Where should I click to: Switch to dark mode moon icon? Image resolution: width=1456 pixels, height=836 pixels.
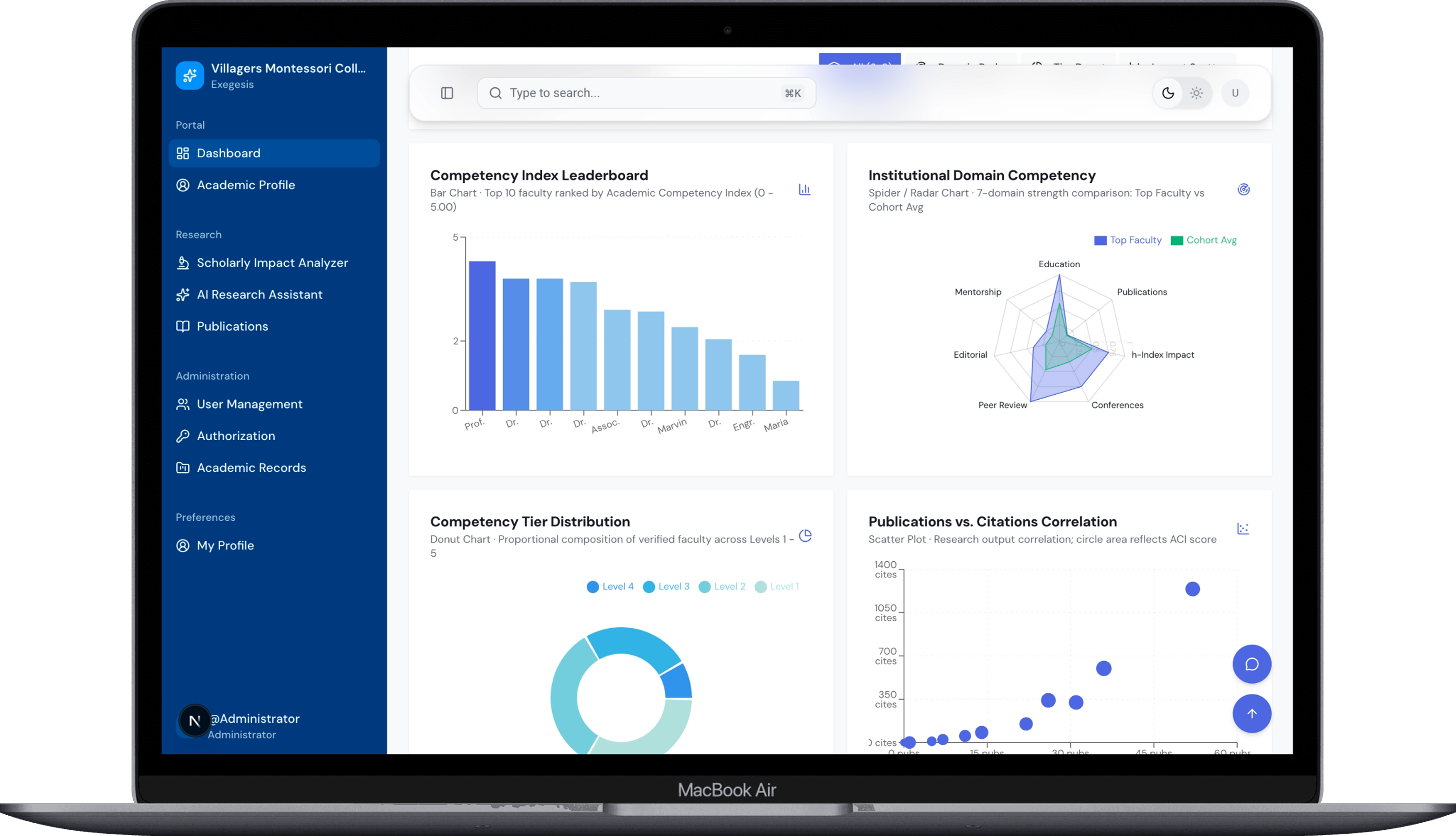pos(1167,93)
